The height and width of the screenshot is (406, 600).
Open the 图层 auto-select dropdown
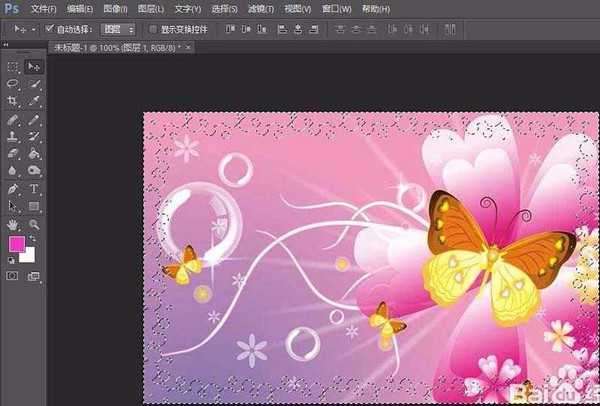[x=119, y=29]
